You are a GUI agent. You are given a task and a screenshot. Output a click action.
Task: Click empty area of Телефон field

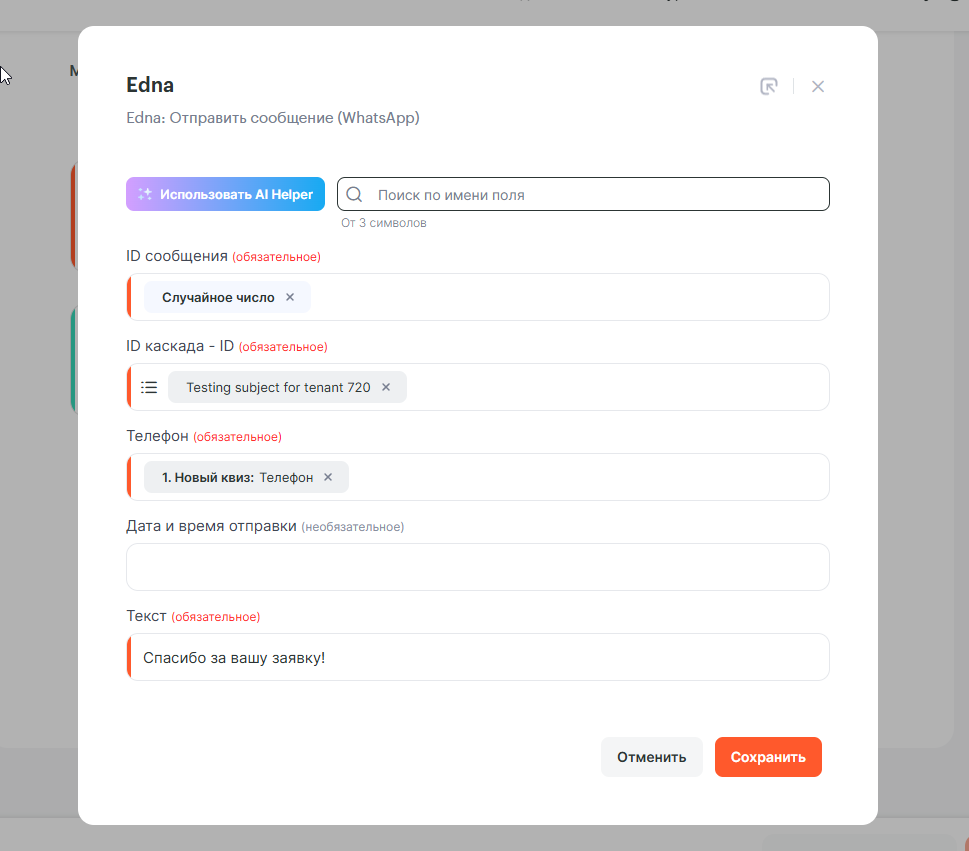[x=590, y=477]
